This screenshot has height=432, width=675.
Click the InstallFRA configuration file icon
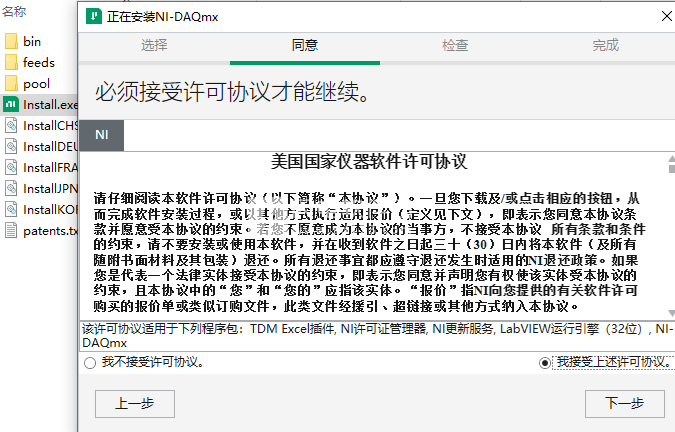click(x=11, y=167)
